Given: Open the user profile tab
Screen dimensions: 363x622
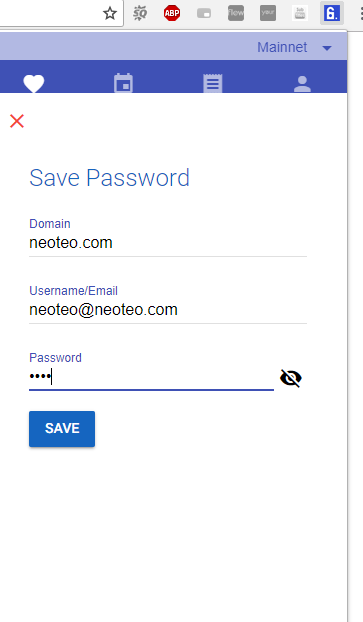Looking at the screenshot, I should [302, 84].
